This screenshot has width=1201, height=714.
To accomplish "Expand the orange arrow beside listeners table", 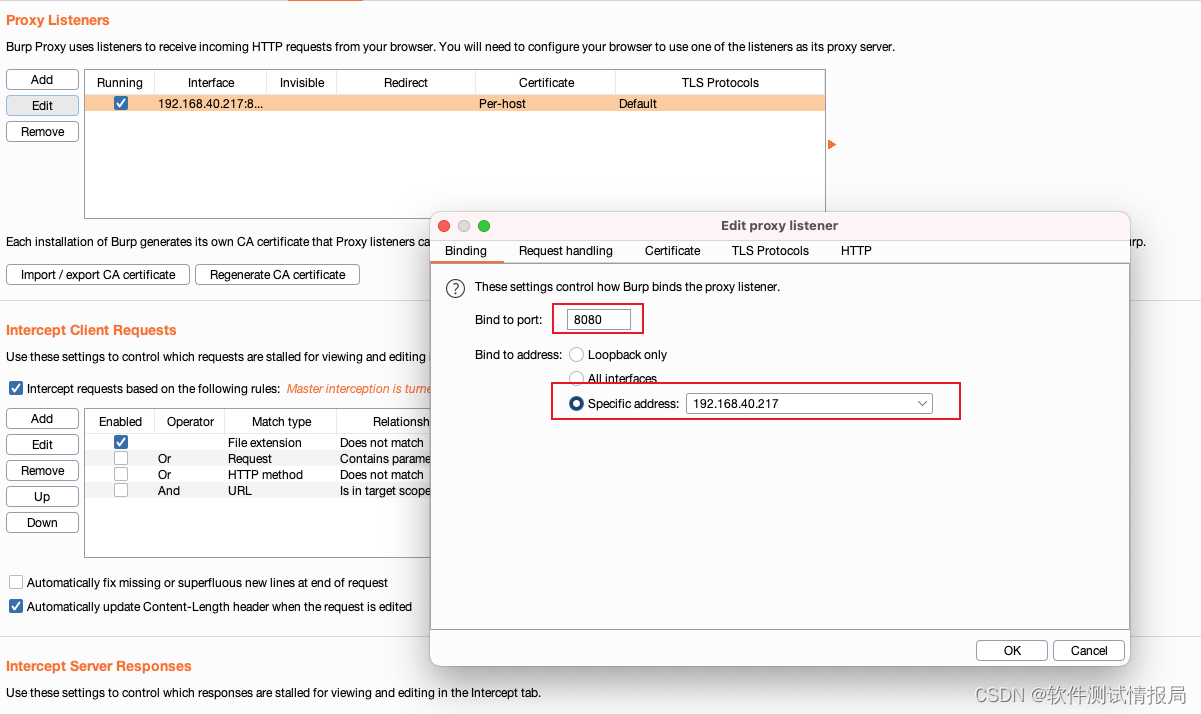I will (x=831, y=145).
